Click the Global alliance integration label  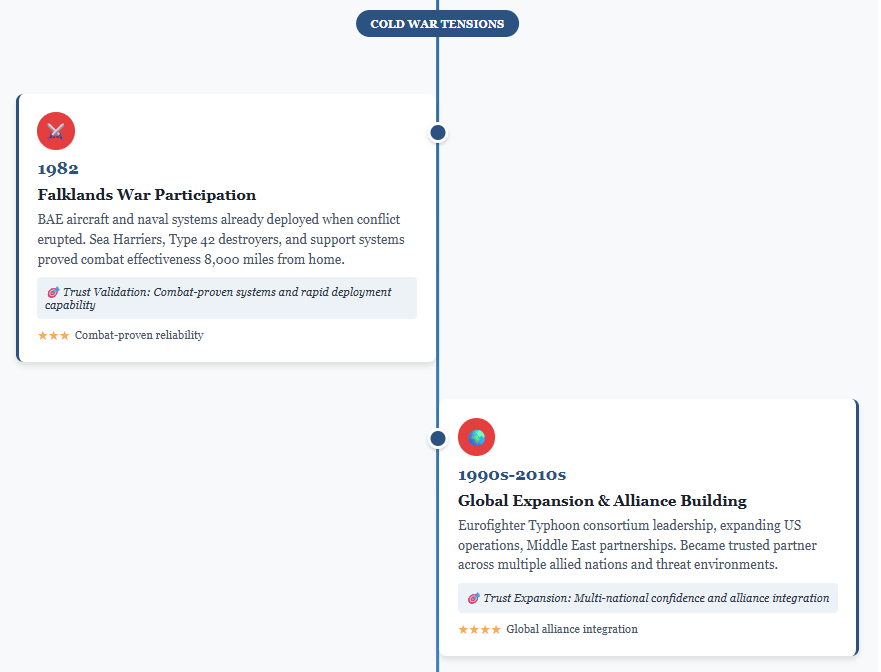pyautogui.click(x=572, y=629)
